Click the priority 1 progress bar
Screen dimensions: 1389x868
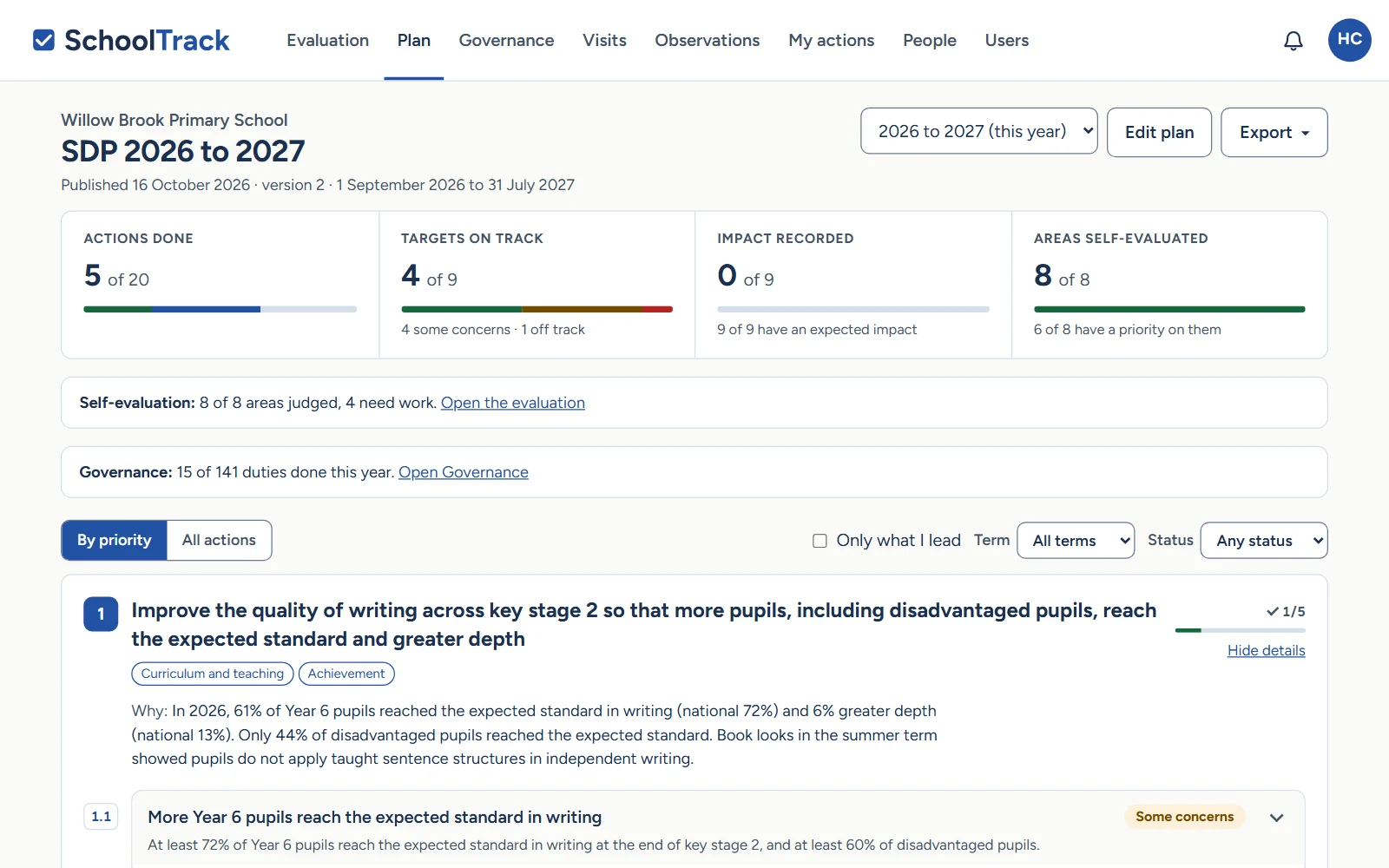click(1241, 630)
